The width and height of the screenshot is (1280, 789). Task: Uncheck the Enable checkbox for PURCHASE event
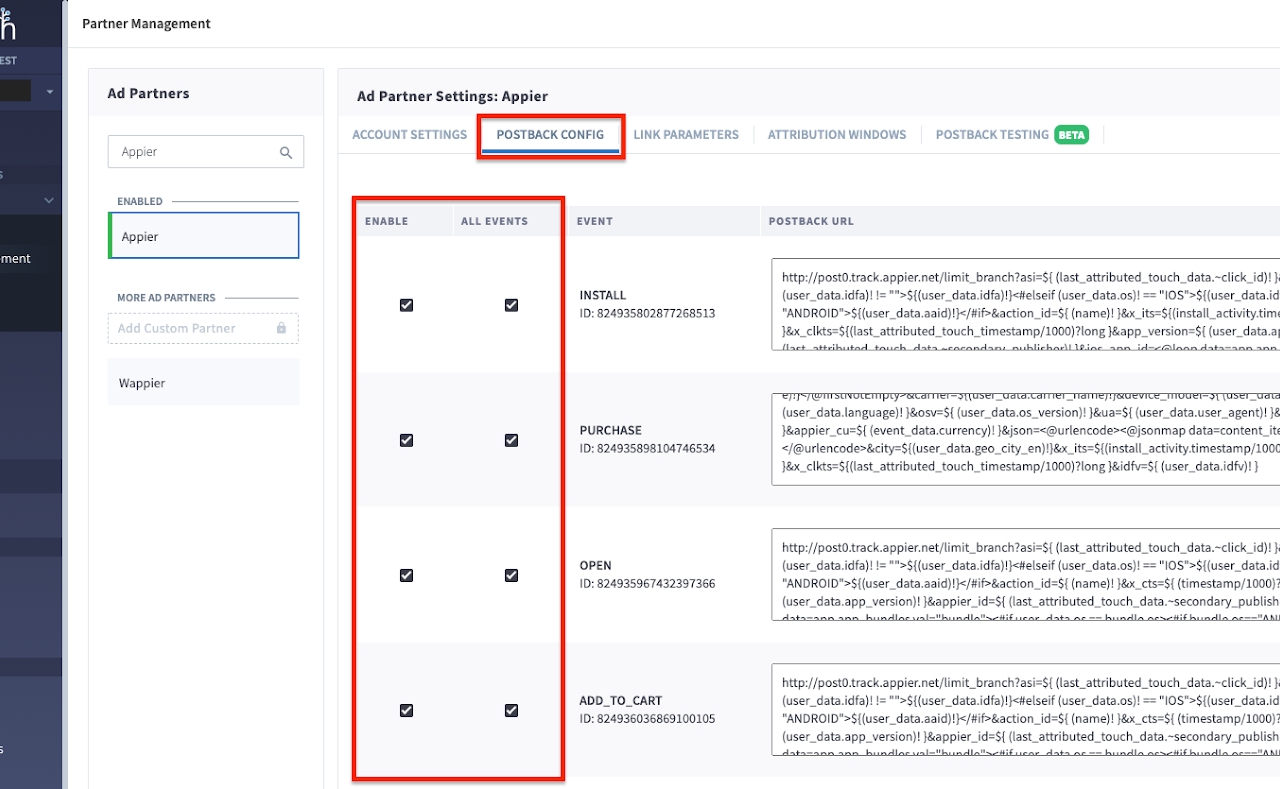coord(406,440)
